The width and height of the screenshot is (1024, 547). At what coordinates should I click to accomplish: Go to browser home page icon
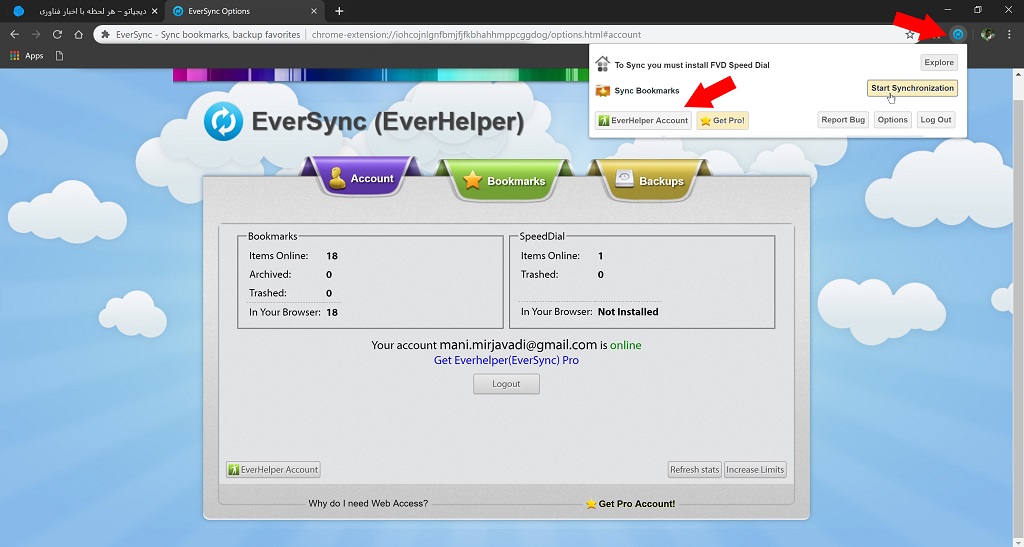pos(78,35)
